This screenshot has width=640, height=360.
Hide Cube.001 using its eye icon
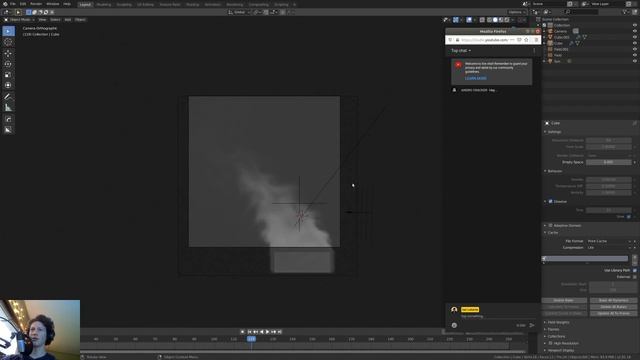click(635, 37)
